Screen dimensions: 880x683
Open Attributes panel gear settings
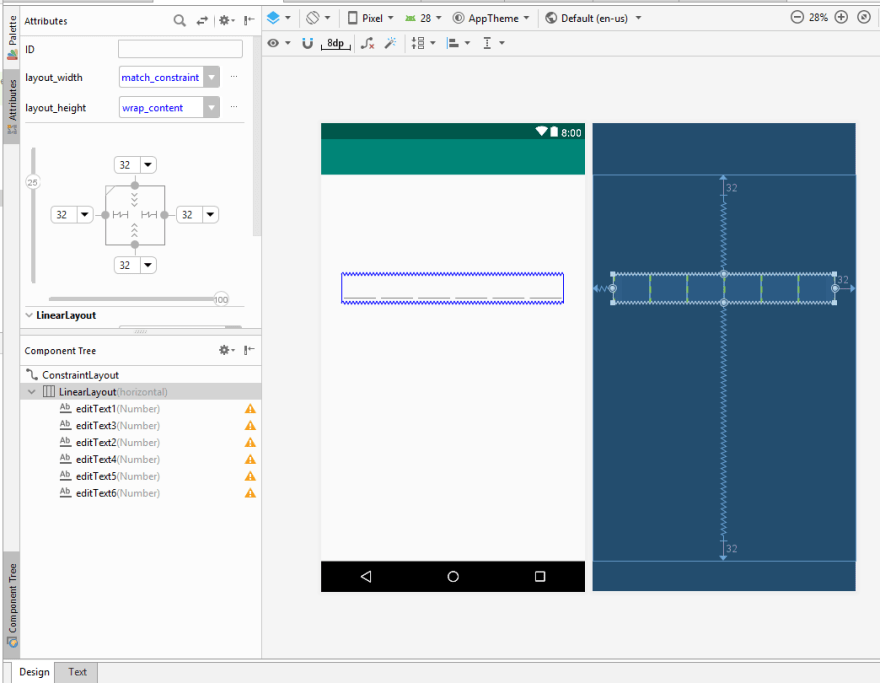click(226, 21)
